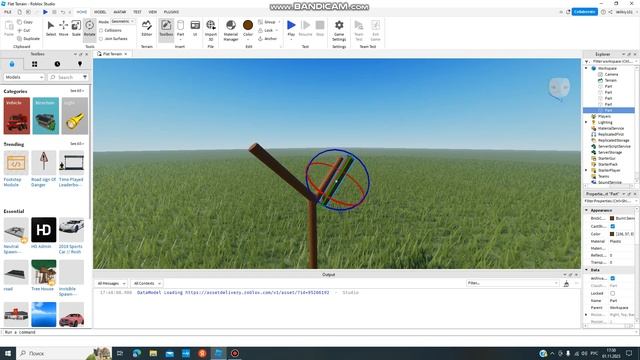Check the Locked property checkbox
Viewport: 640px width, 360px height.
[x=612, y=293]
